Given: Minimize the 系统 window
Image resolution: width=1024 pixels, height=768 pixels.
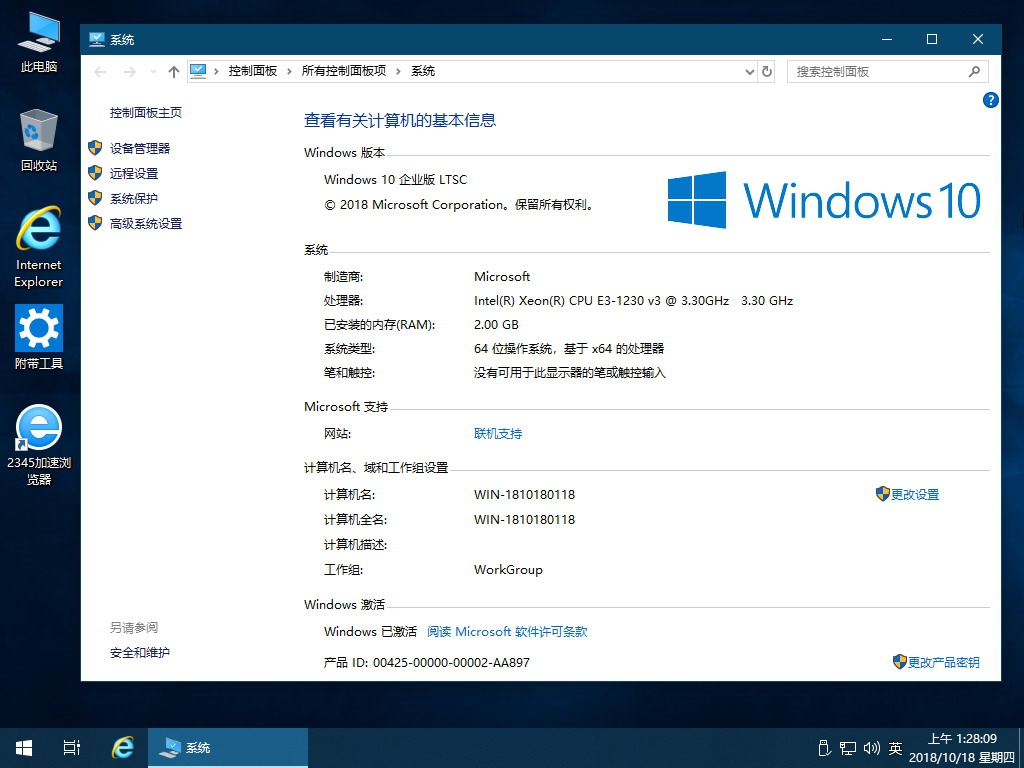Looking at the screenshot, I should [887, 39].
